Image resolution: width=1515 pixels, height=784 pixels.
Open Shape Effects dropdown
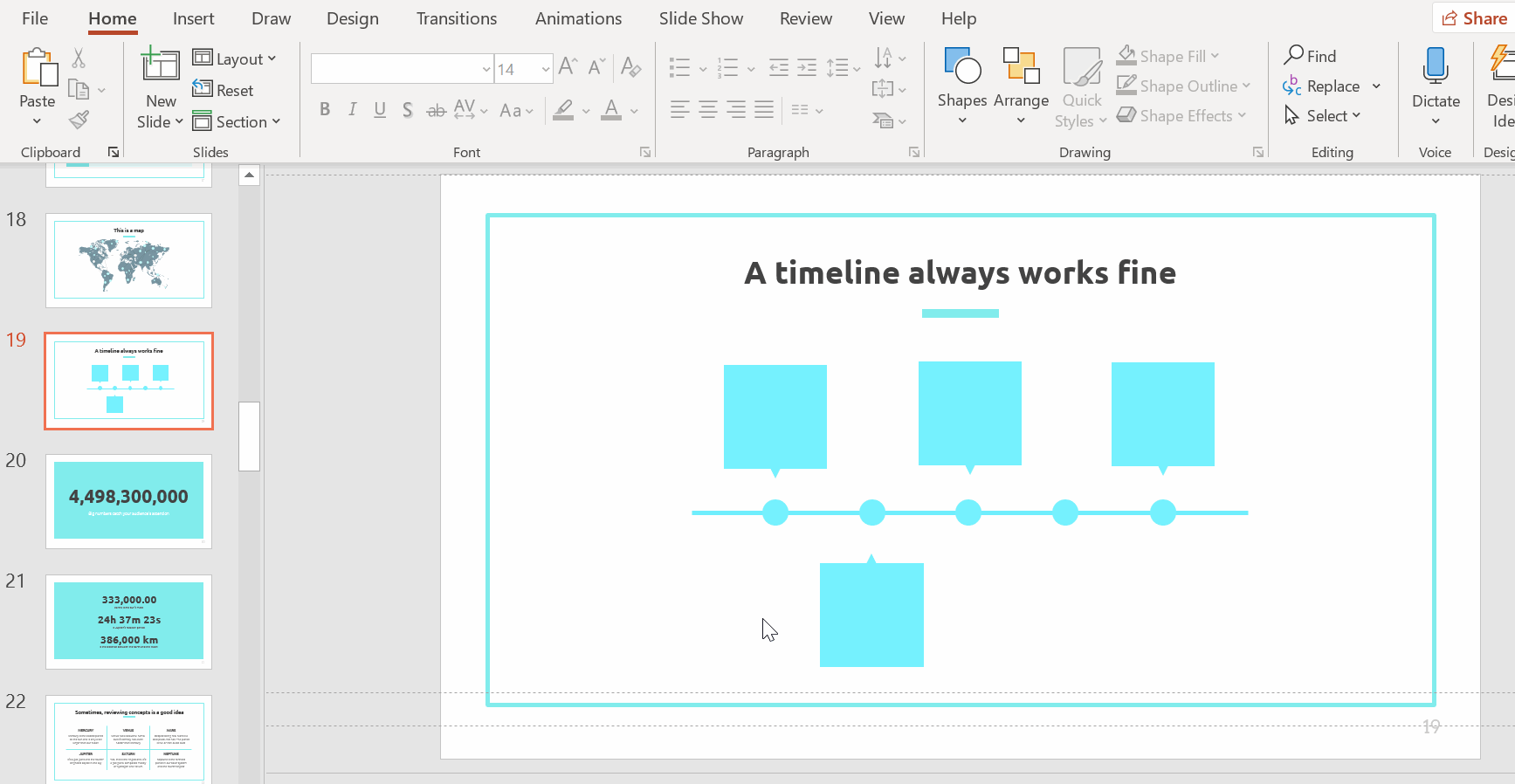pyautogui.click(x=1181, y=115)
